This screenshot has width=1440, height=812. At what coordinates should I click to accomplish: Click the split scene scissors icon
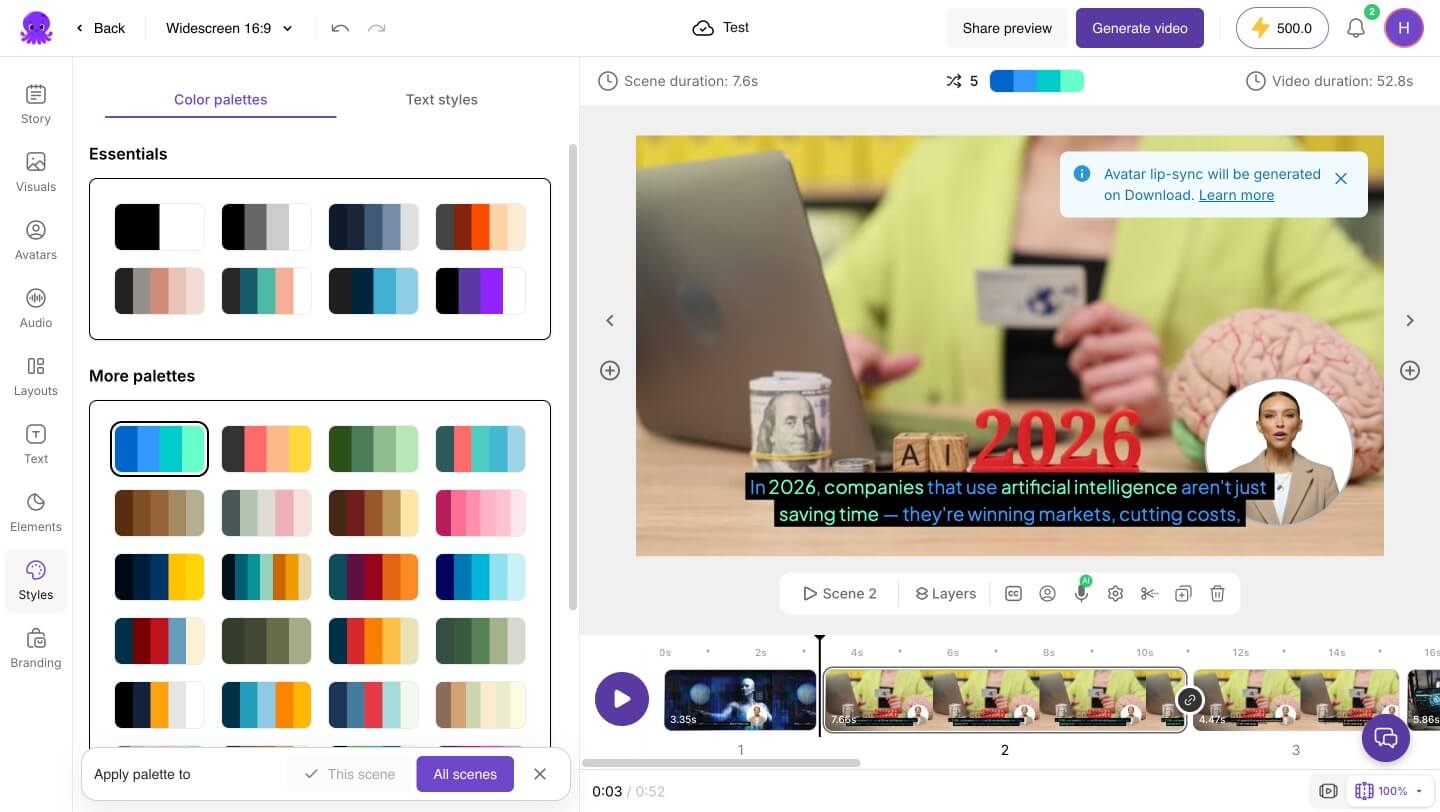[1149, 594]
